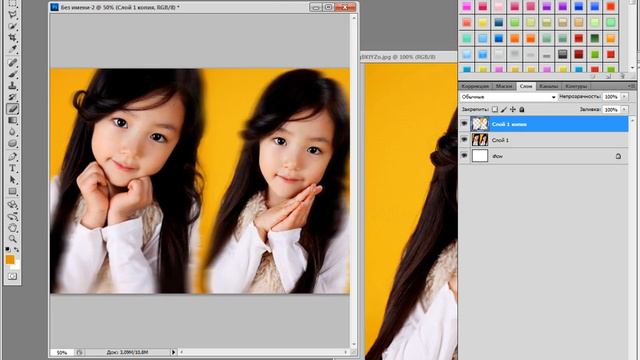Open the foreground orange color picker
This screenshot has width=640, height=360.
(x=10, y=259)
